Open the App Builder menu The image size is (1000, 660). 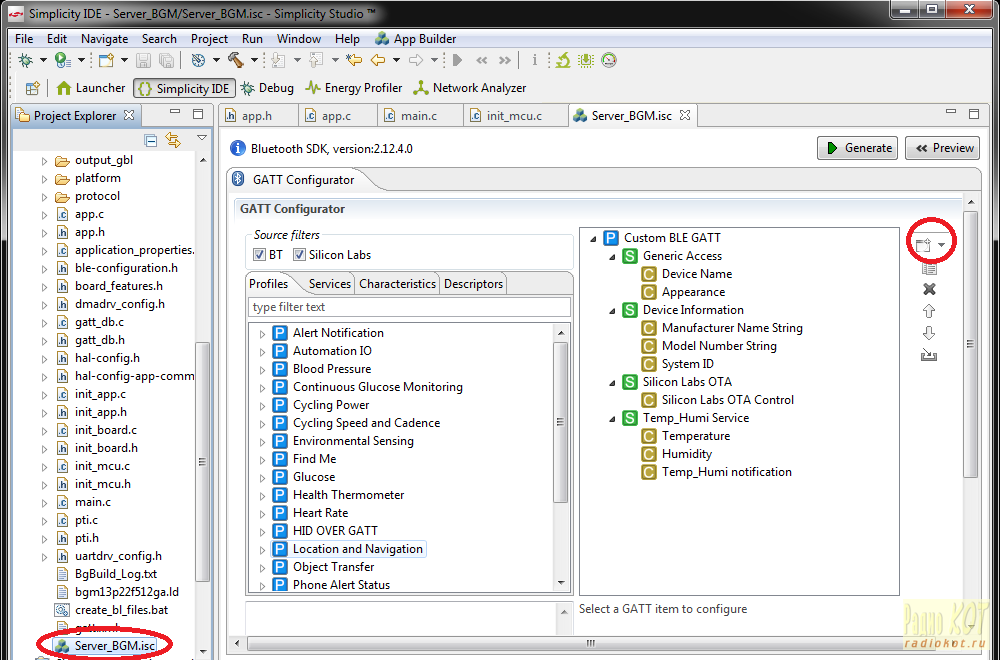[x=416, y=39]
